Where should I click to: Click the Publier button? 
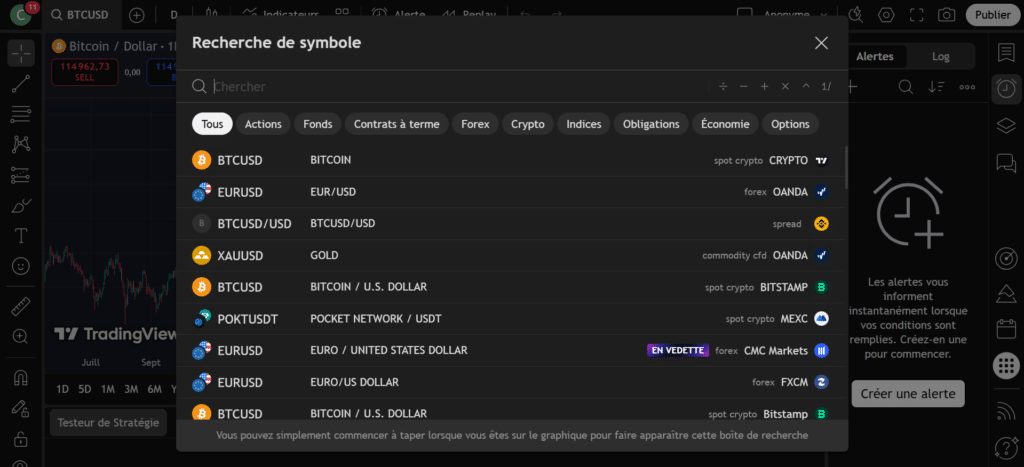coord(993,14)
